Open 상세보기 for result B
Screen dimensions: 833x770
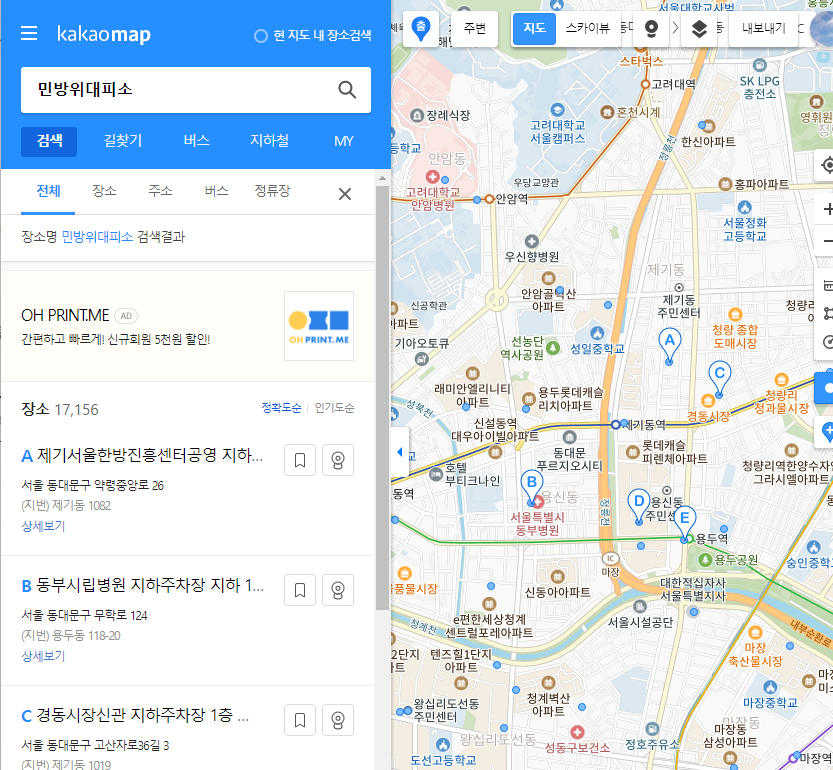(43, 656)
